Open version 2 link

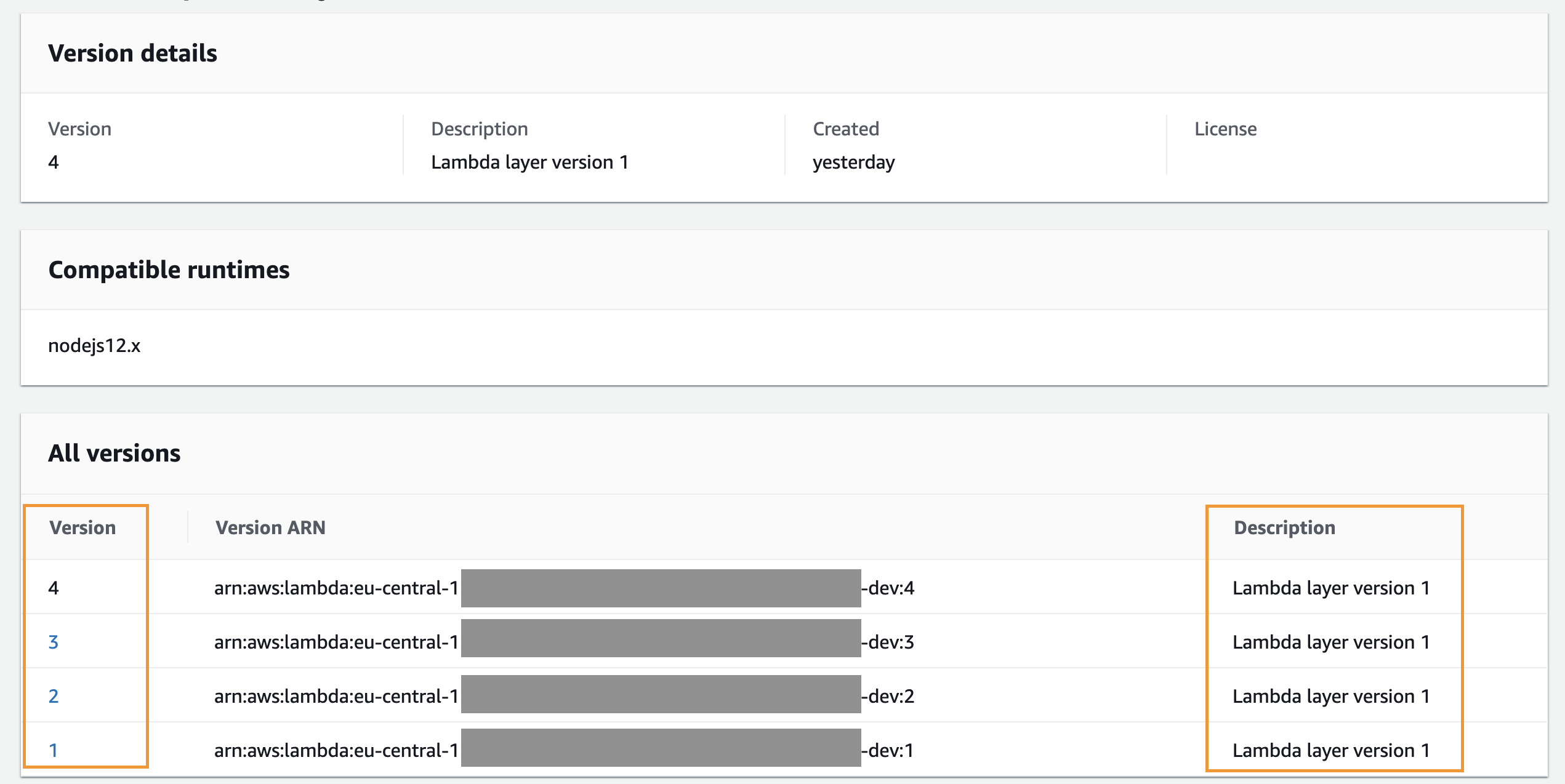click(54, 696)
